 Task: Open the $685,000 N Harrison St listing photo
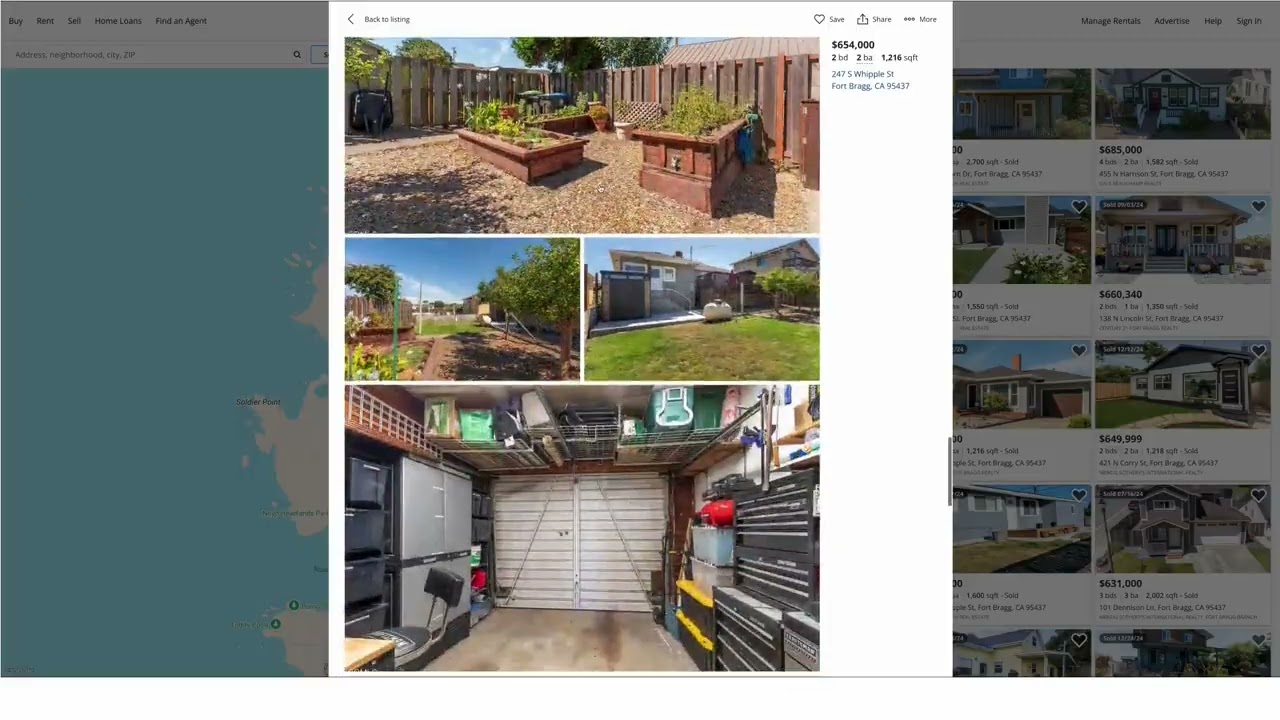1182,104
